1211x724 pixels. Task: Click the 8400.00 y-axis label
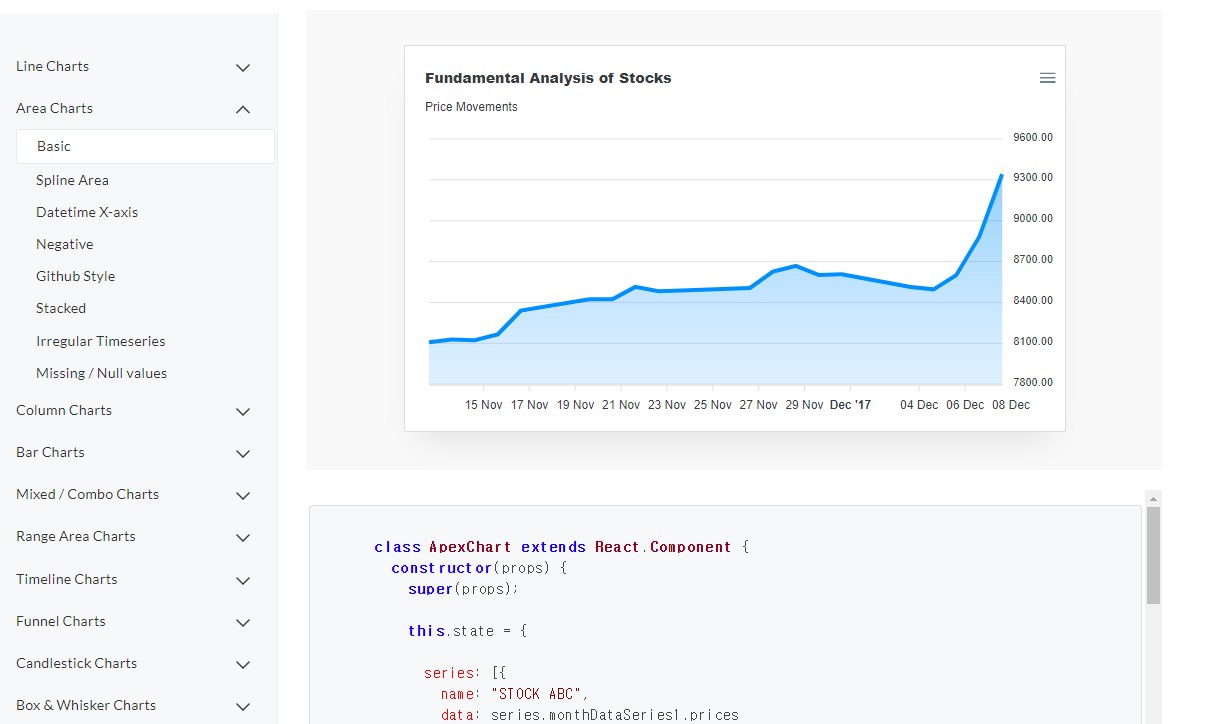[1033, 300]
